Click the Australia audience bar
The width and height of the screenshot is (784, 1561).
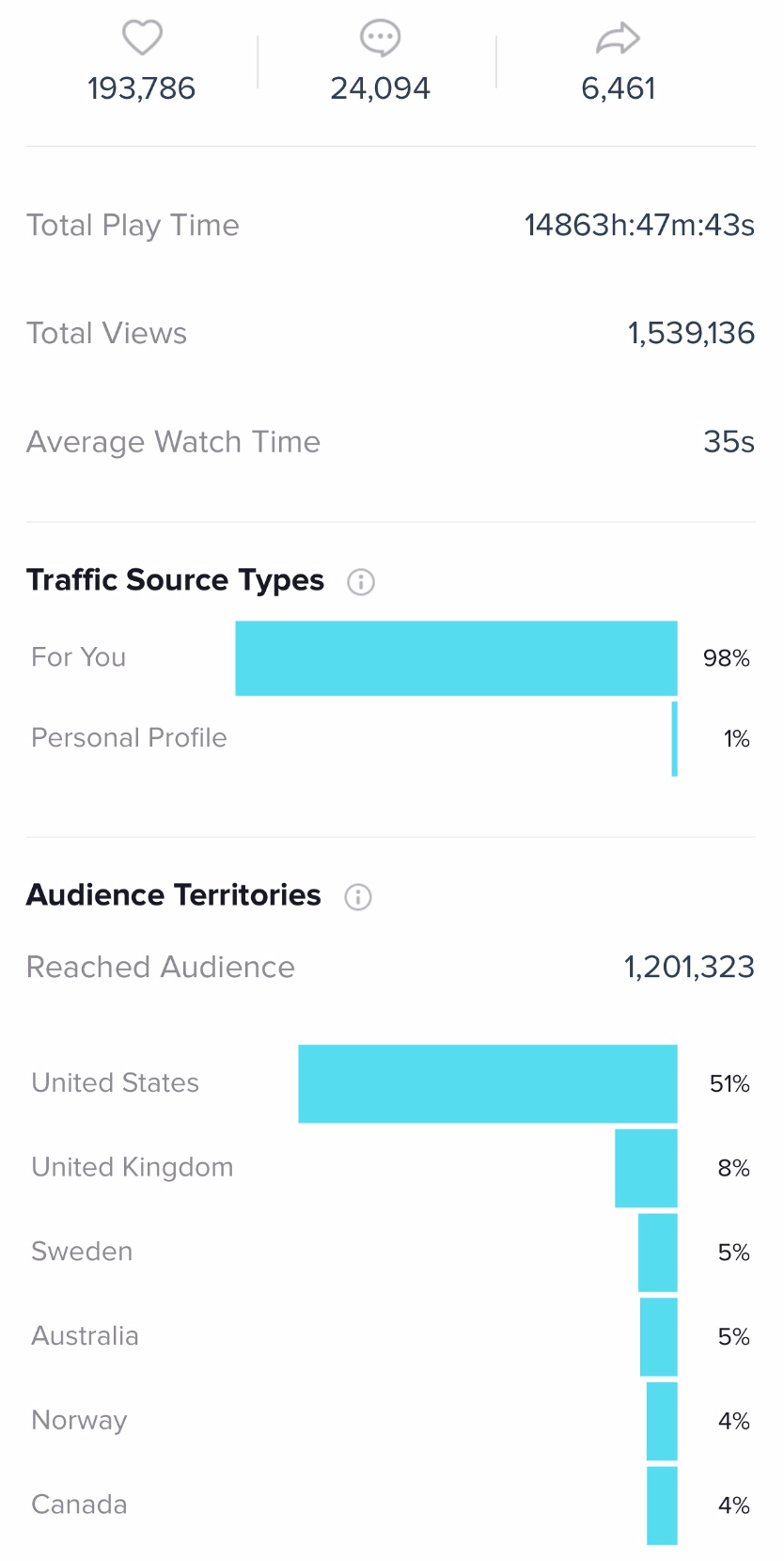point(658,1336)
